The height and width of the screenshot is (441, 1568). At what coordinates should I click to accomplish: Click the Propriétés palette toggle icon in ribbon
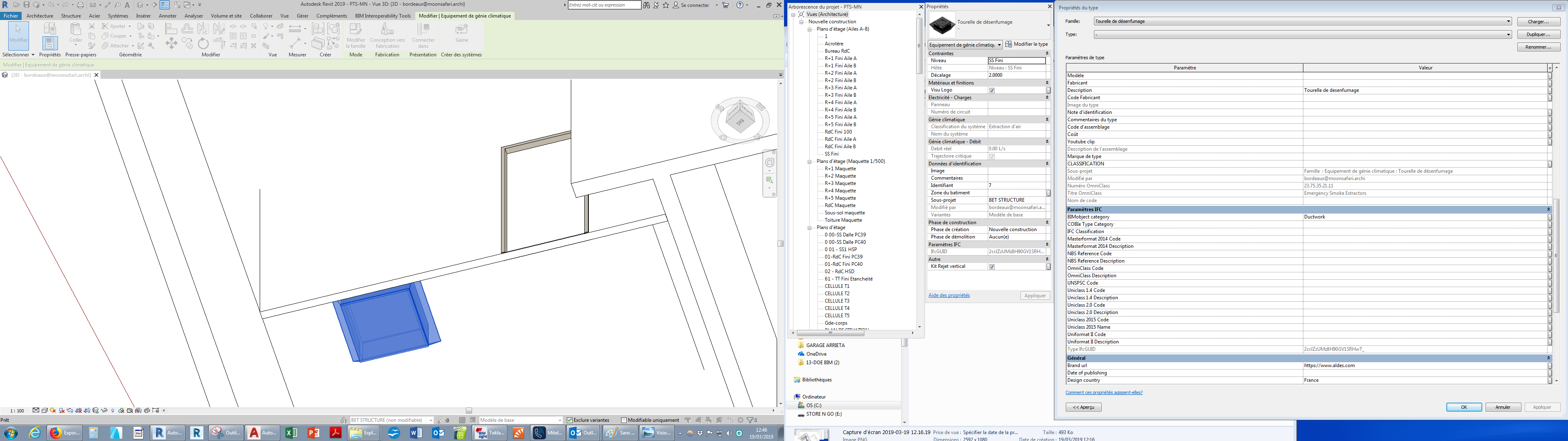click(x=50, y=42)
